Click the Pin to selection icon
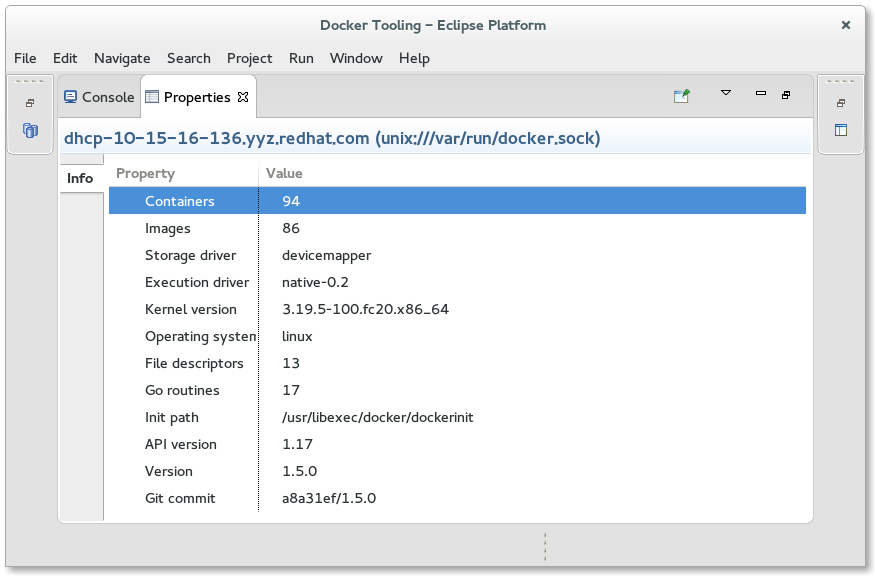Viewport: 875px width, 576px height. 681,96
